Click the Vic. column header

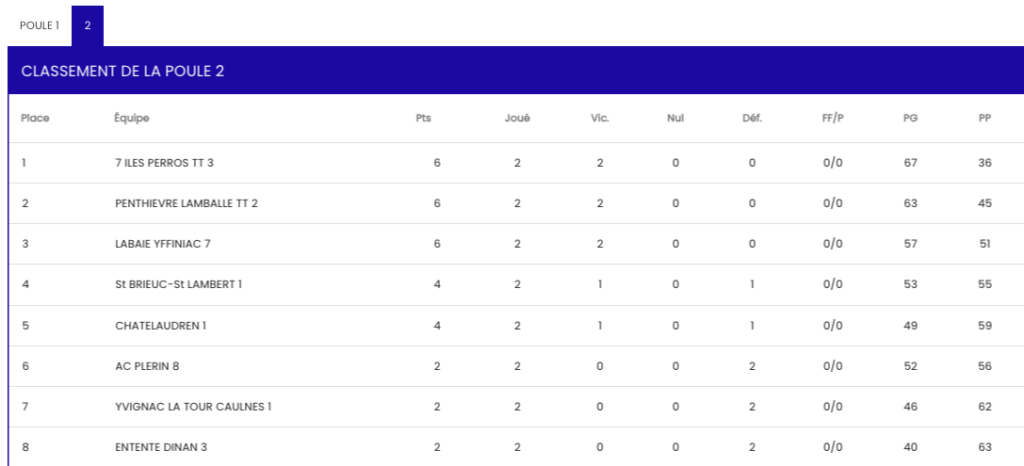(x=600, y=118)
